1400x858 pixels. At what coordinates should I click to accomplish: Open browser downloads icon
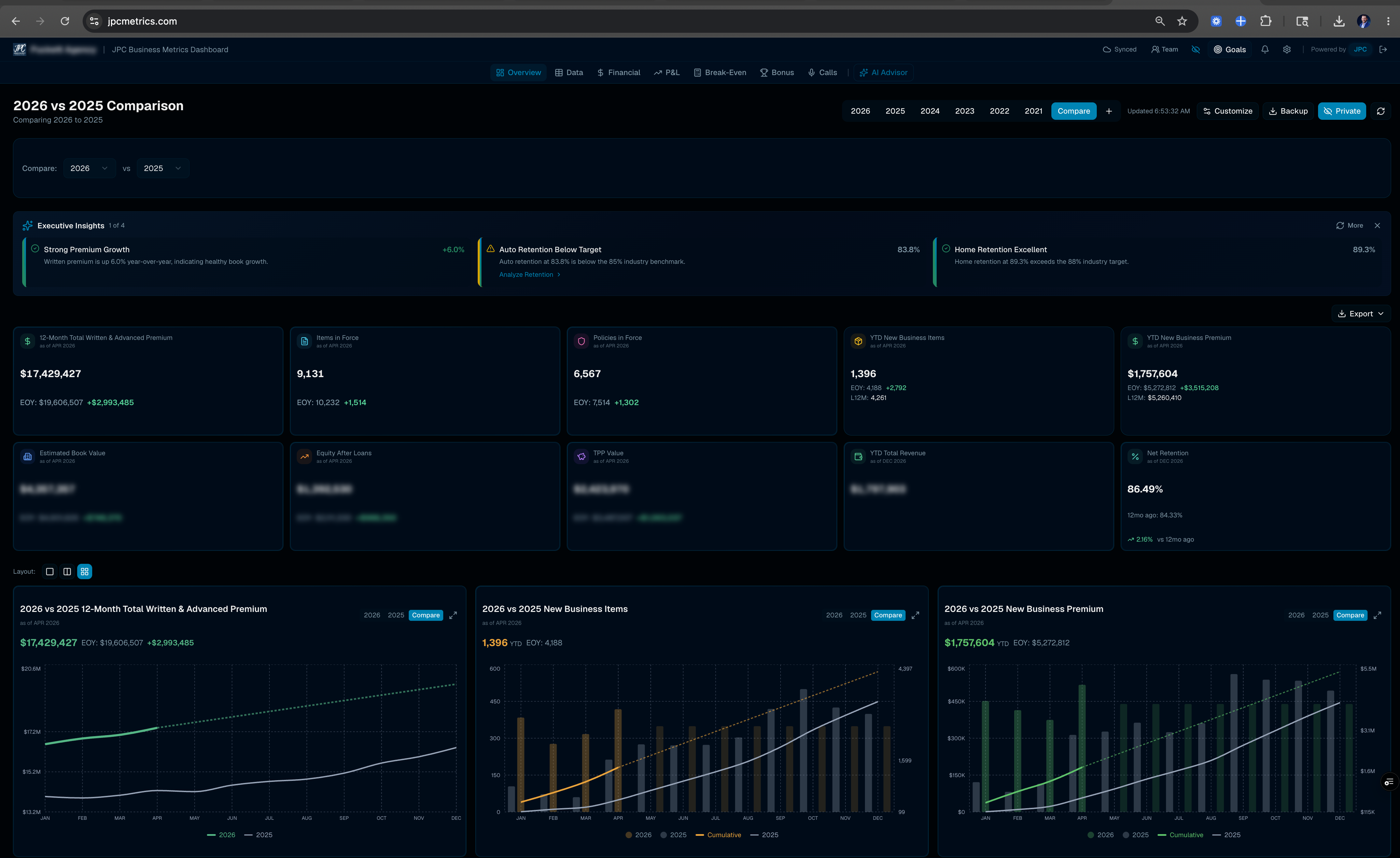click(1339, 21)
